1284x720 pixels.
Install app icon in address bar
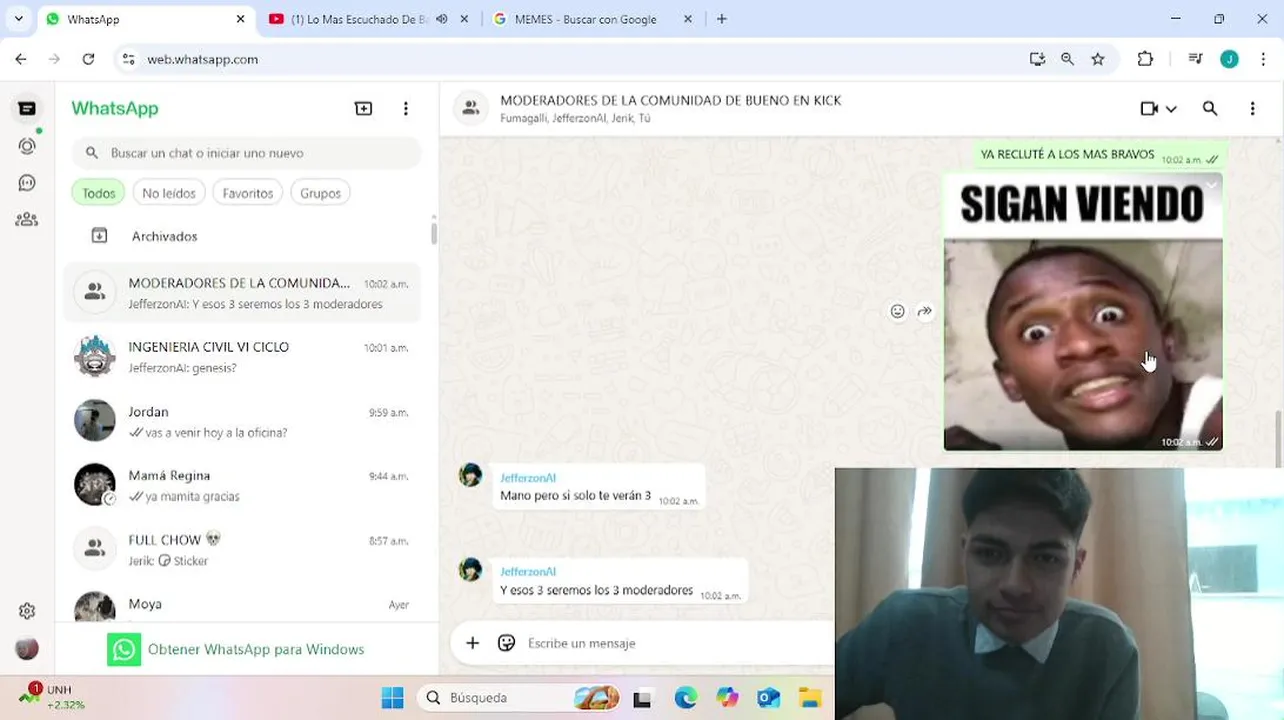[x=1037, y=59]
